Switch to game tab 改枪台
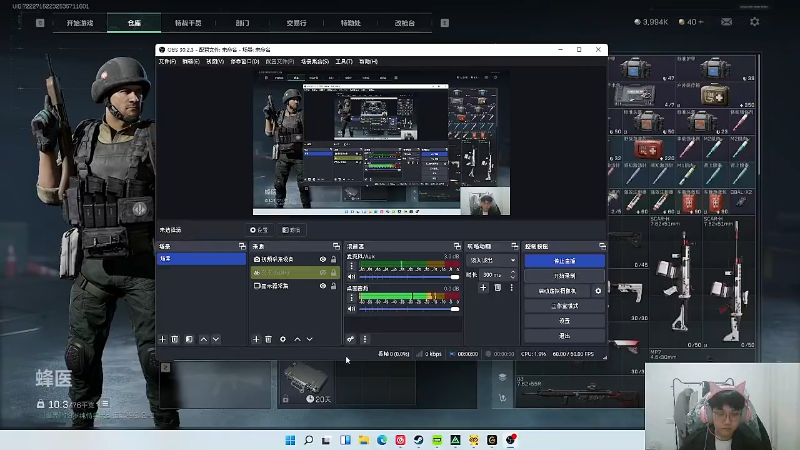 tap(404, 23)
